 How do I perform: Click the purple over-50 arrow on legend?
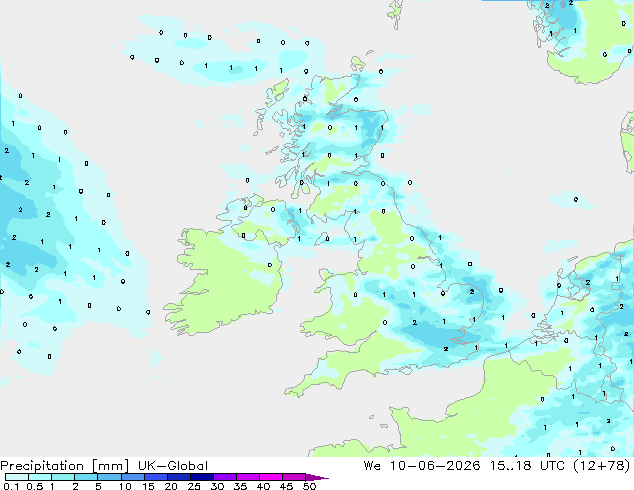point(317,477)
